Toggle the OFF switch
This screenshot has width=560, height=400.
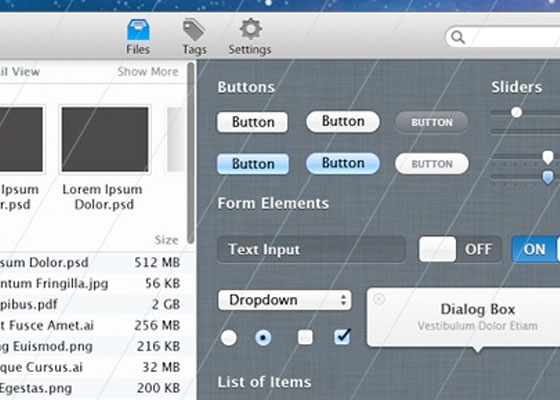pyautogui.click(x=460, y=249)
